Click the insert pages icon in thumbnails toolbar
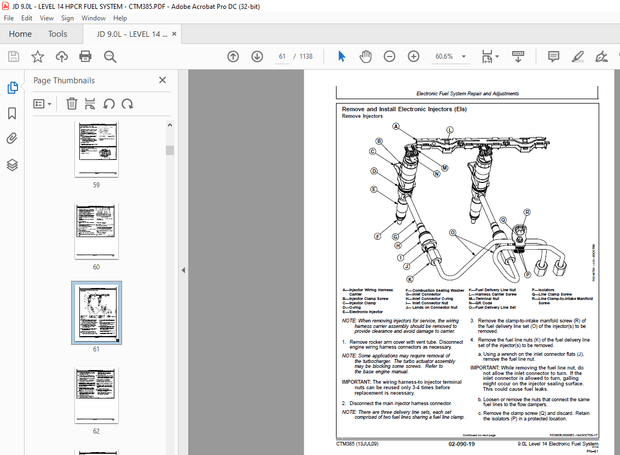The image size is (620, 455). 90,104
